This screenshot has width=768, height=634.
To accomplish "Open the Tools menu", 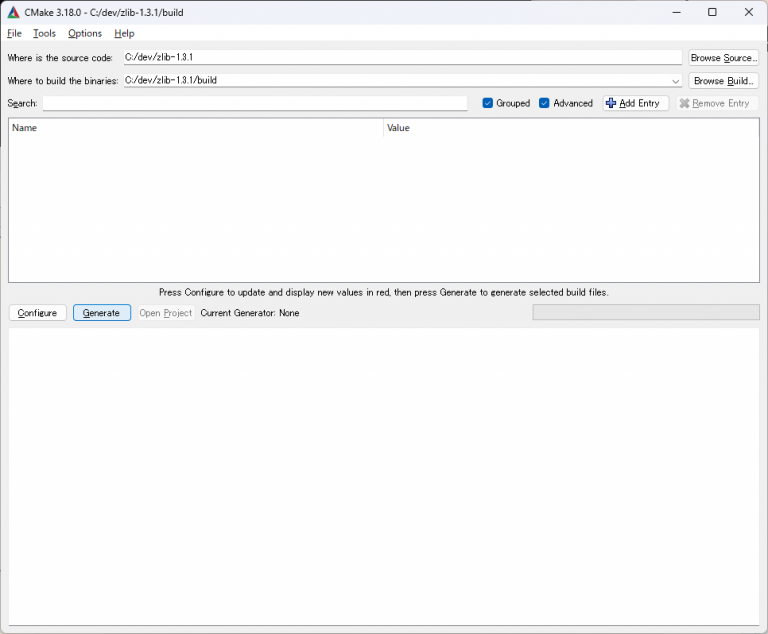I will coord(44,34).
